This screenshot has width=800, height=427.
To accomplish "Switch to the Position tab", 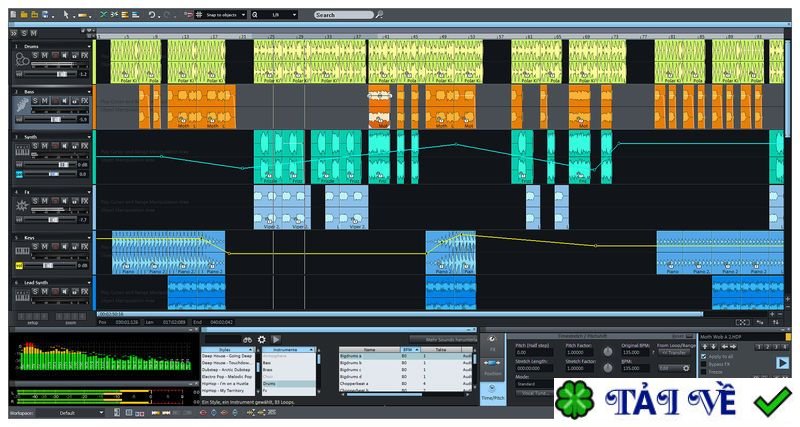I will (x=492, y=368).
